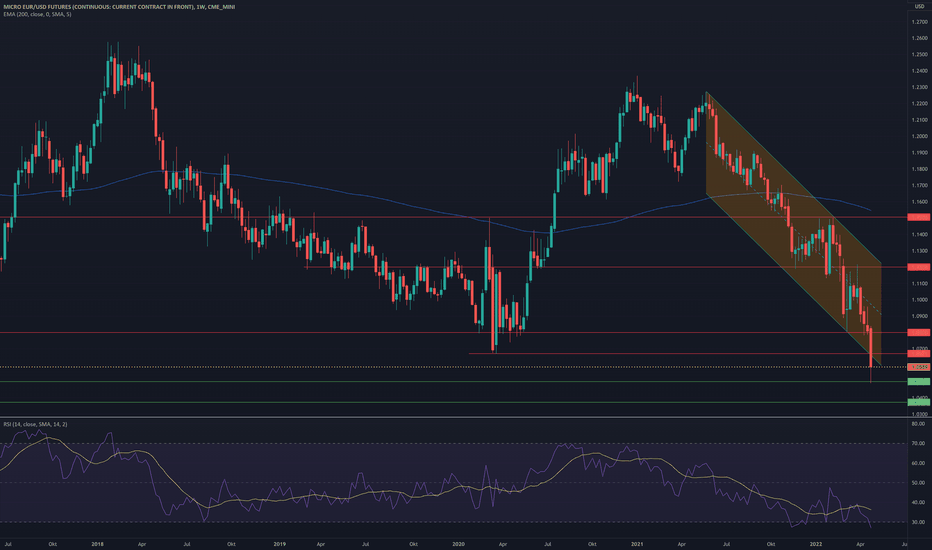Screen dimensions: 932x550
Task: Click the 50.00 RSI scale label
Action: [918, 483]
